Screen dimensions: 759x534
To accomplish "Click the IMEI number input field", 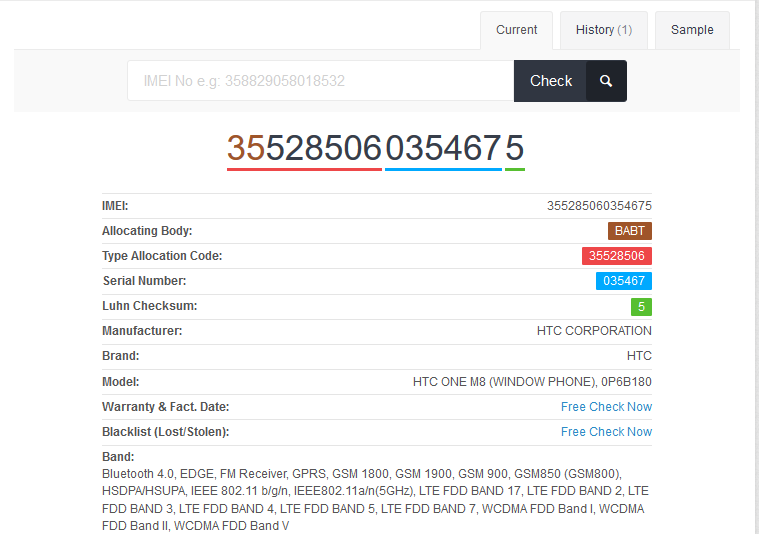I will click(x=320, y=81).
